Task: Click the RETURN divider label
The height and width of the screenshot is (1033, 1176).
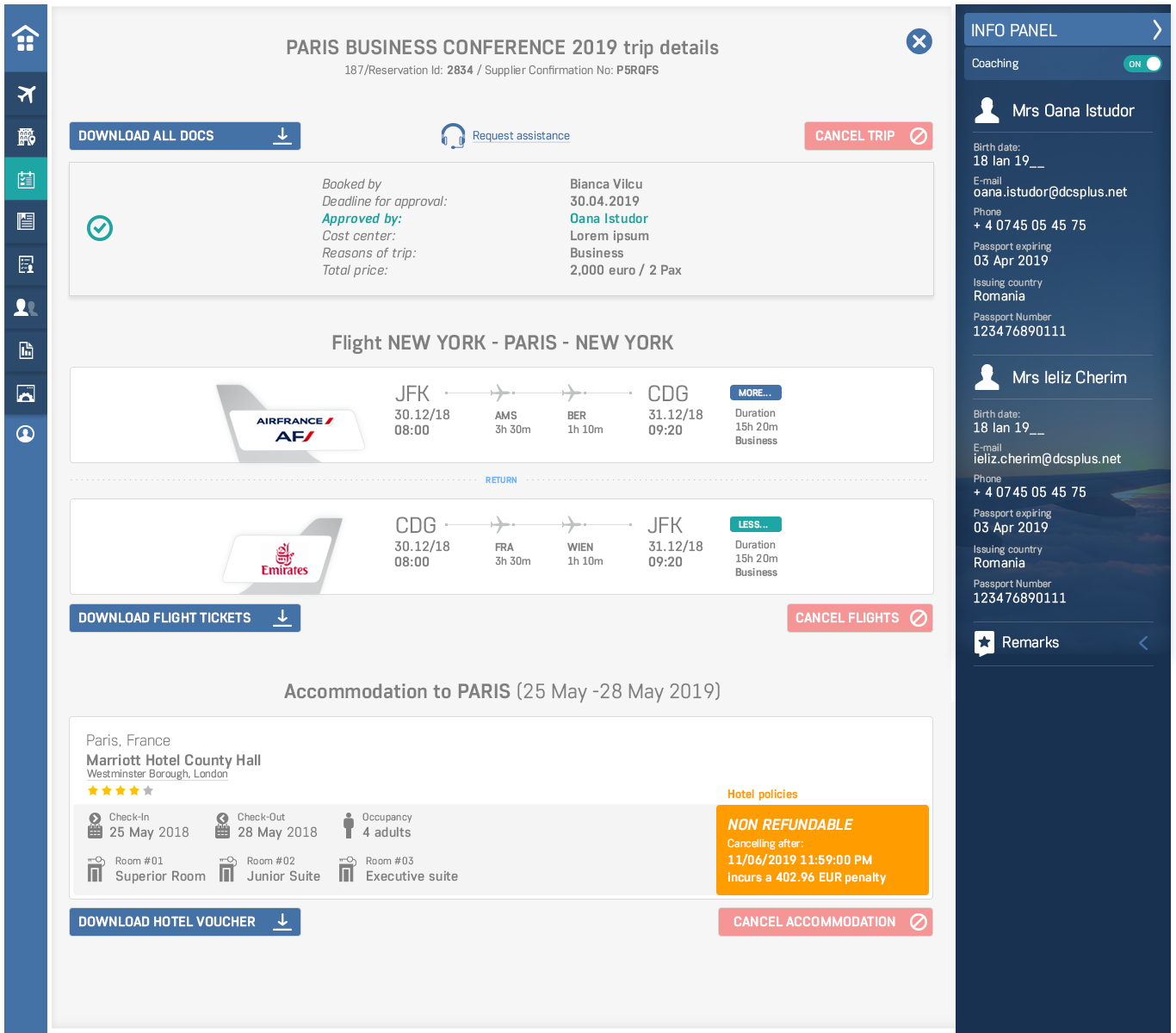Action: coord(501,480)
